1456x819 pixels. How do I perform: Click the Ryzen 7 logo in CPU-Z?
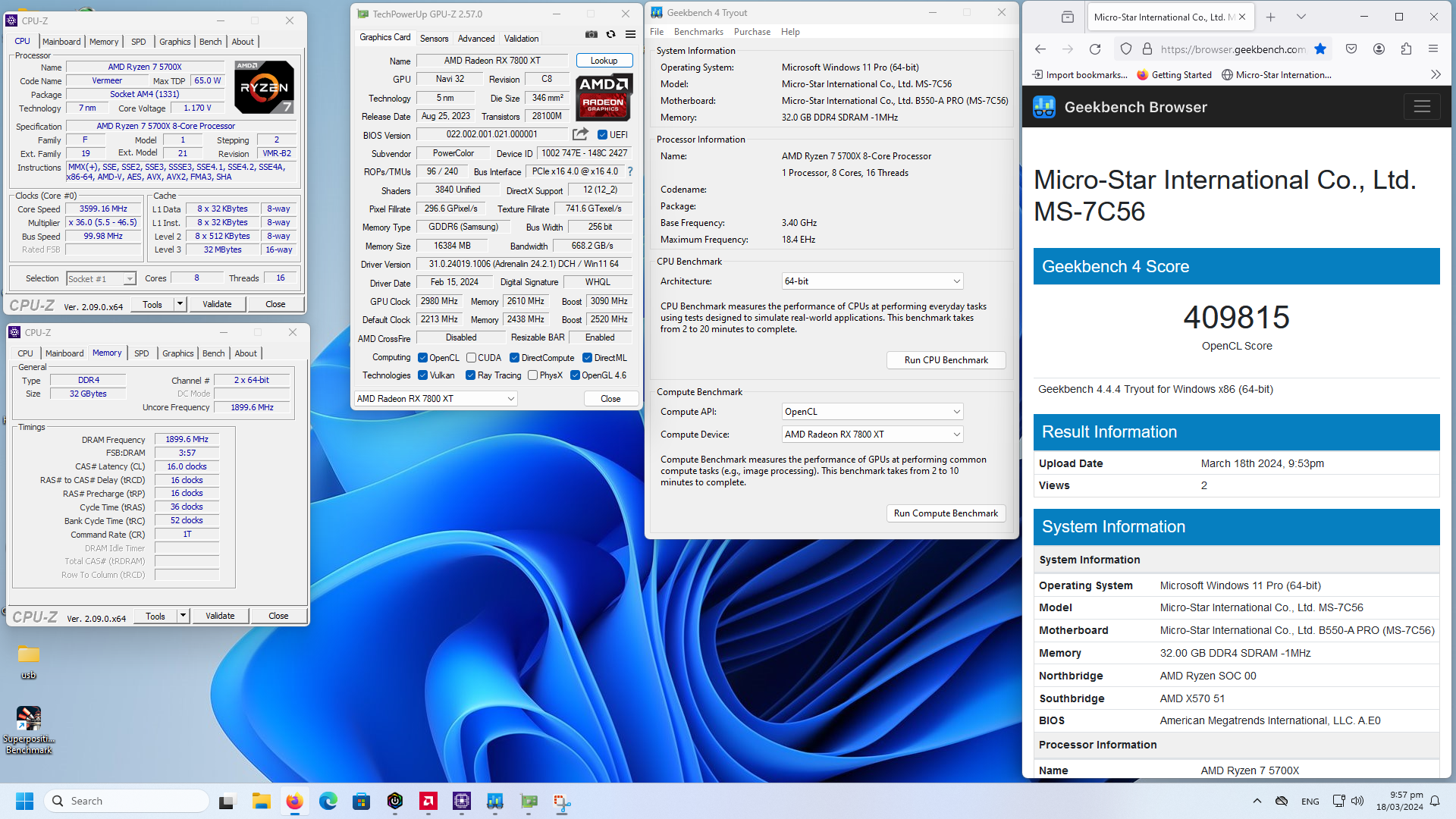click(264, 87)
